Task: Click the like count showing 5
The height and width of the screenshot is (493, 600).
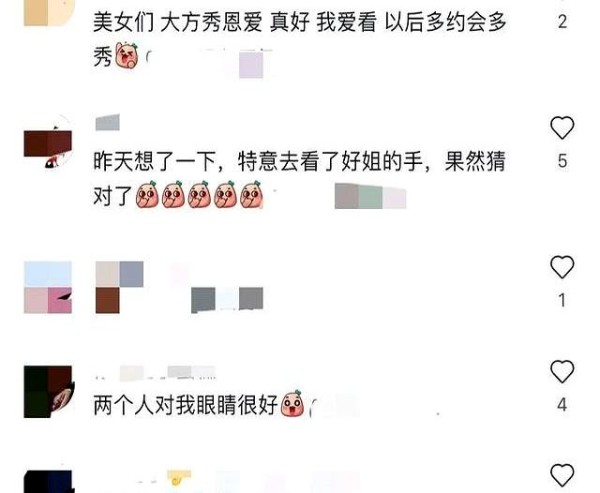Action: (562, 161)
